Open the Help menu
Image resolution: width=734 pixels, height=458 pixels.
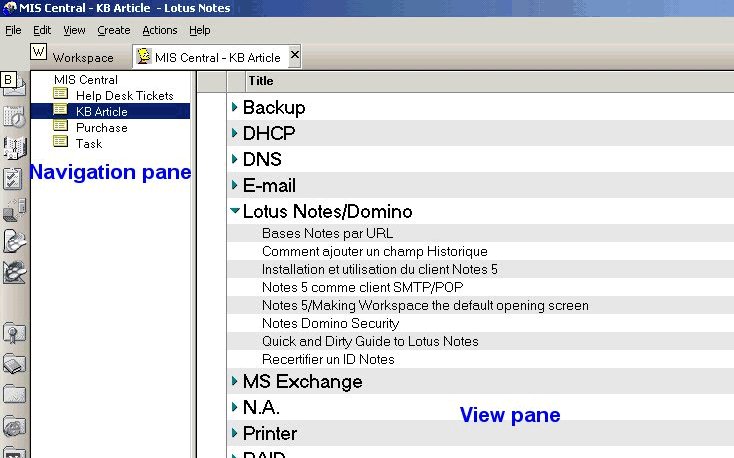point(199,30)
